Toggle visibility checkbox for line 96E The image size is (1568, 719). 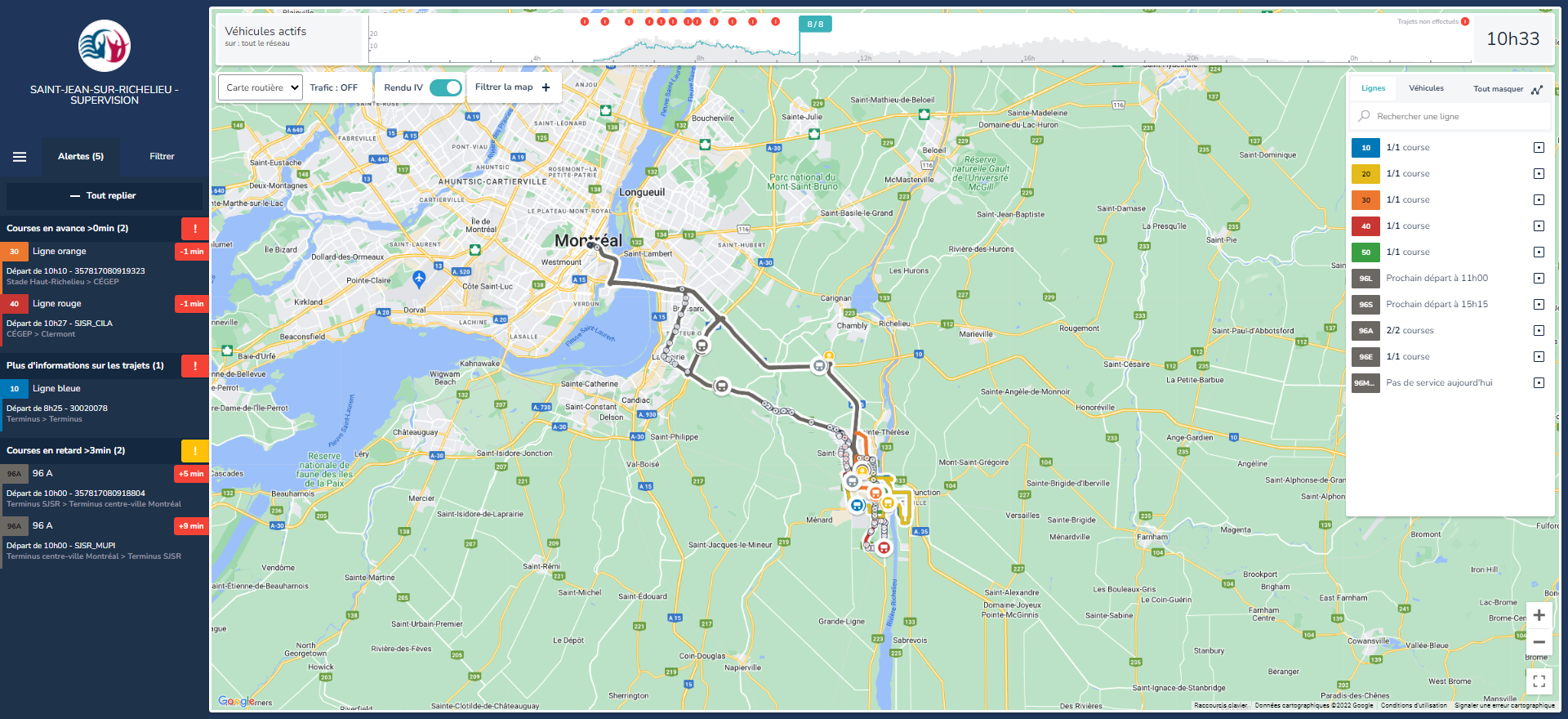pos(1539,357)
